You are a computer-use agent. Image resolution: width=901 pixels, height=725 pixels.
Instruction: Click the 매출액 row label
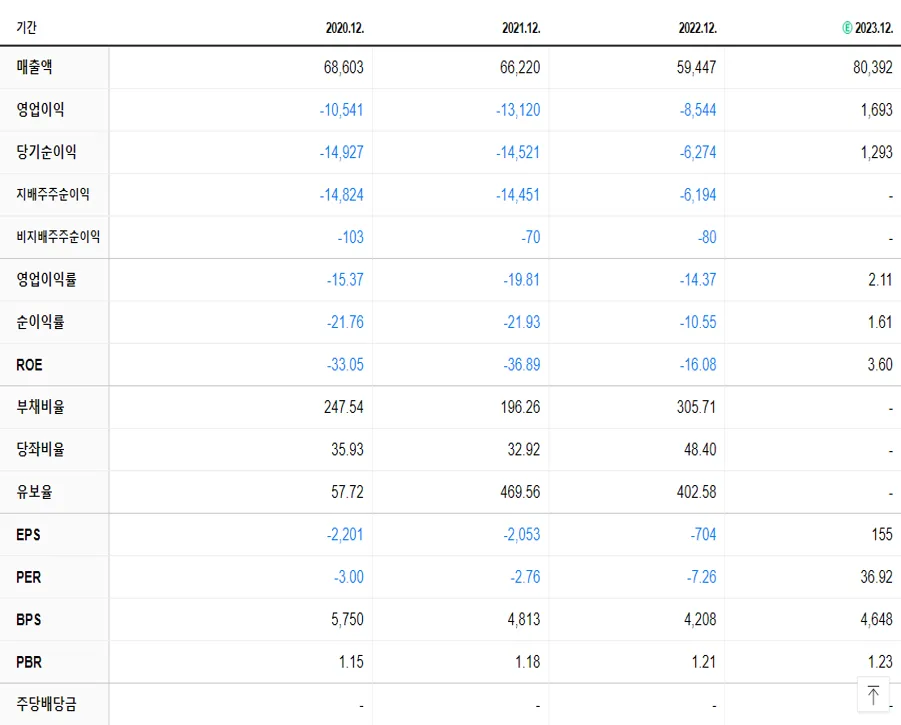pyautogui.click(x=34, y=67)
